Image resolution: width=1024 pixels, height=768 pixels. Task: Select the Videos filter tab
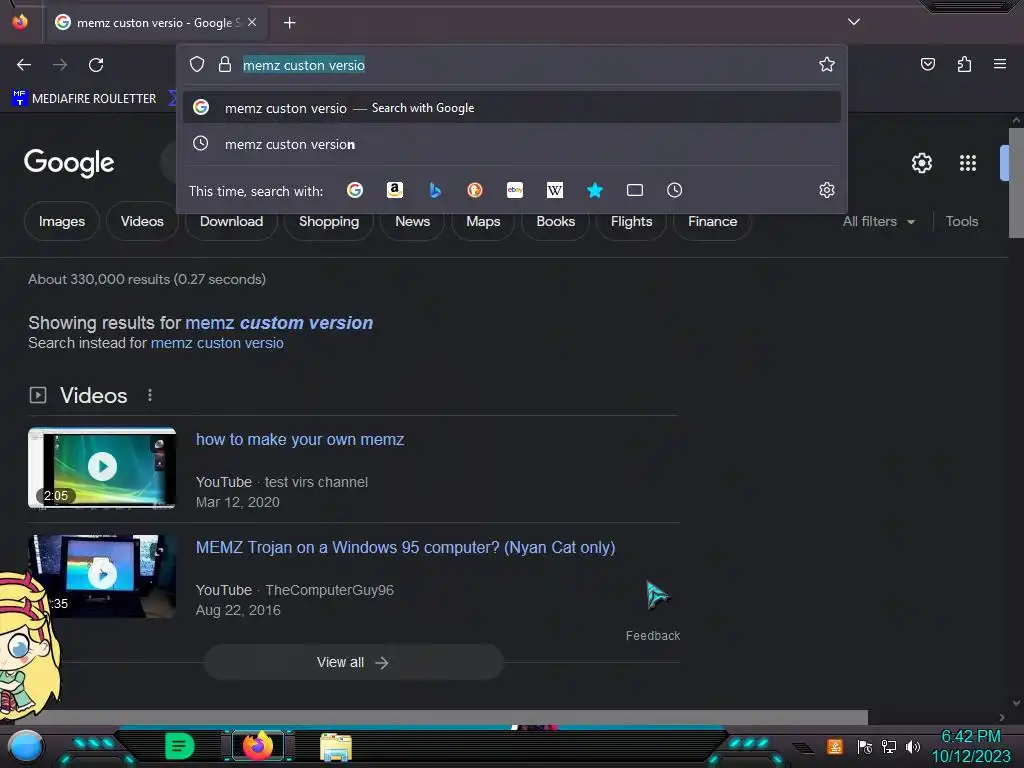click(142, 221)
